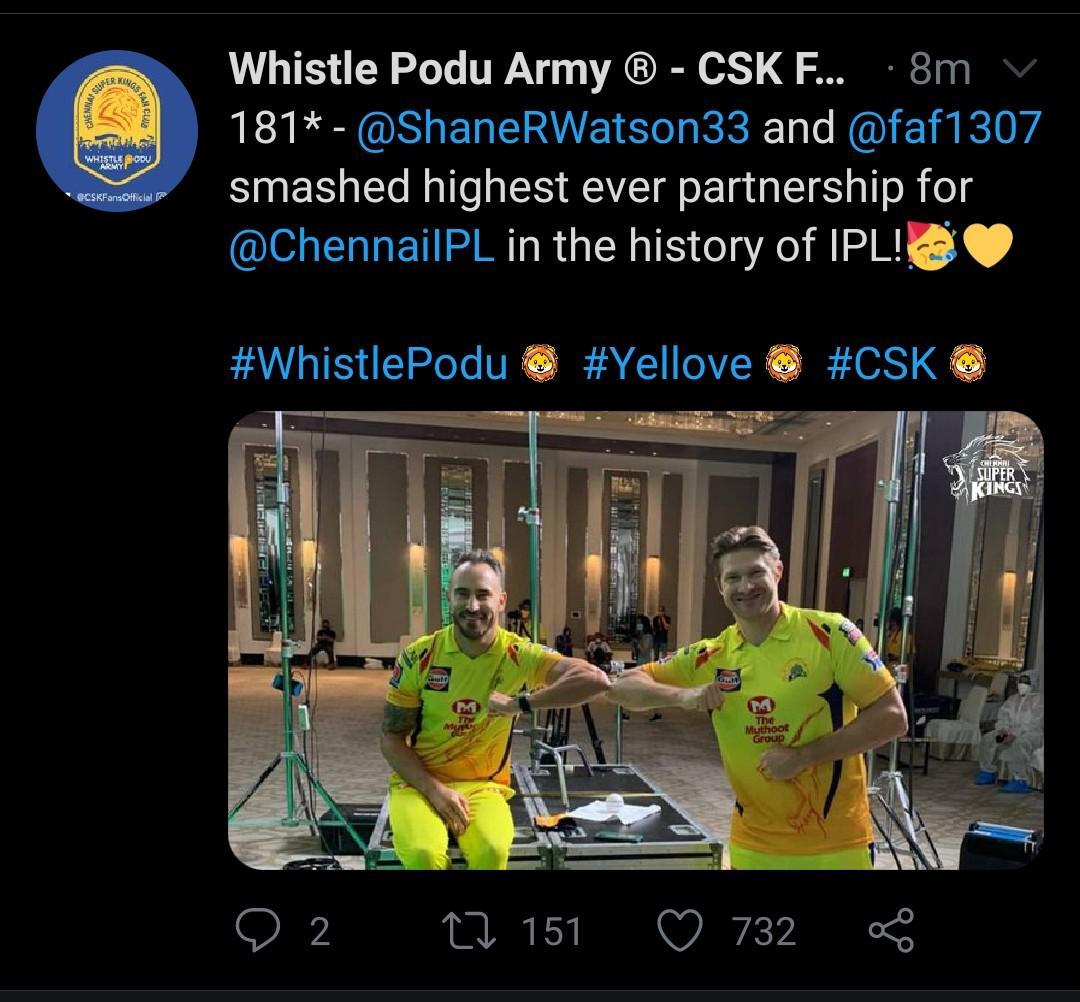
Task: View the 732 likes count
Action: (x=764, y=931)
